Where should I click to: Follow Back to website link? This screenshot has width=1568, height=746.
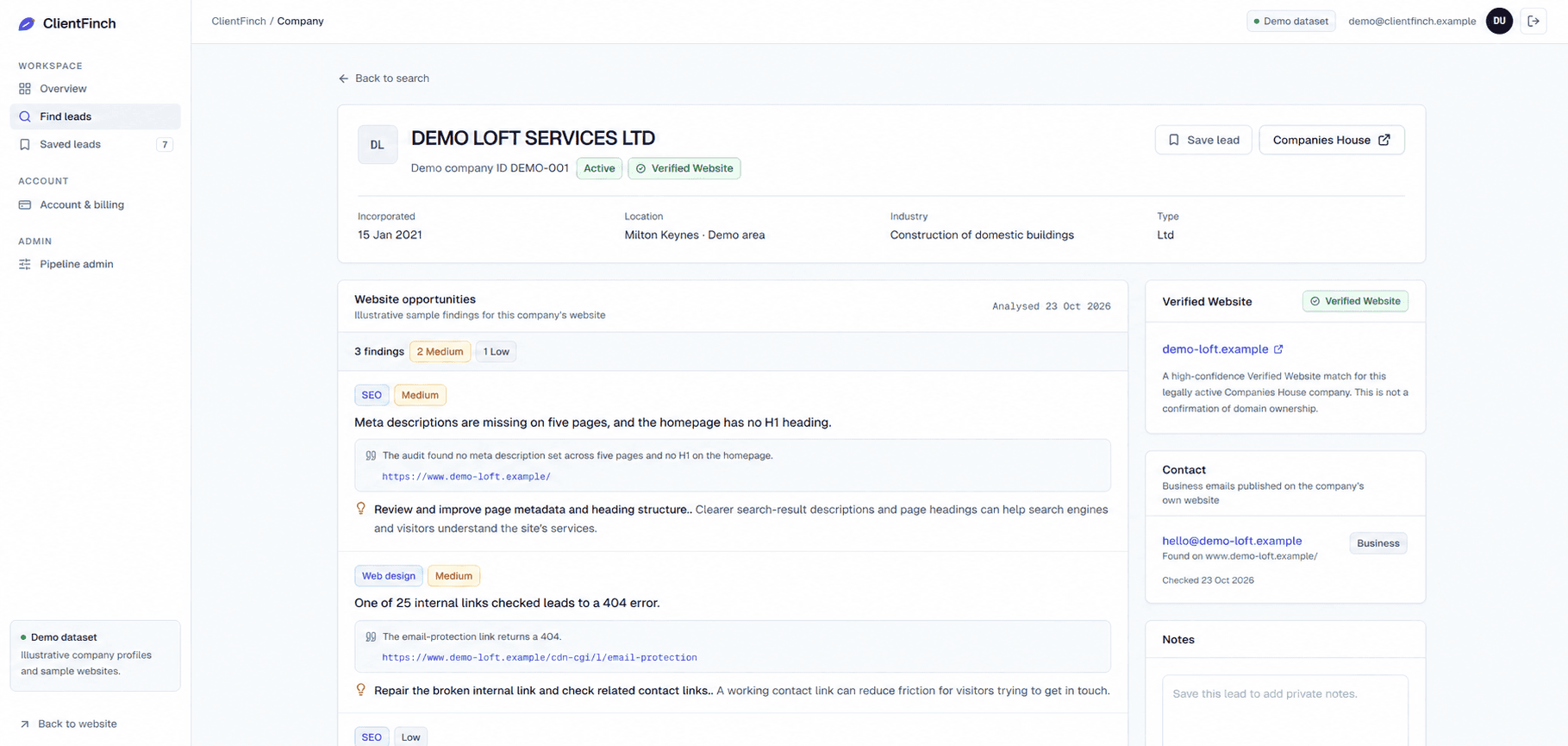(x=68, y=724)
